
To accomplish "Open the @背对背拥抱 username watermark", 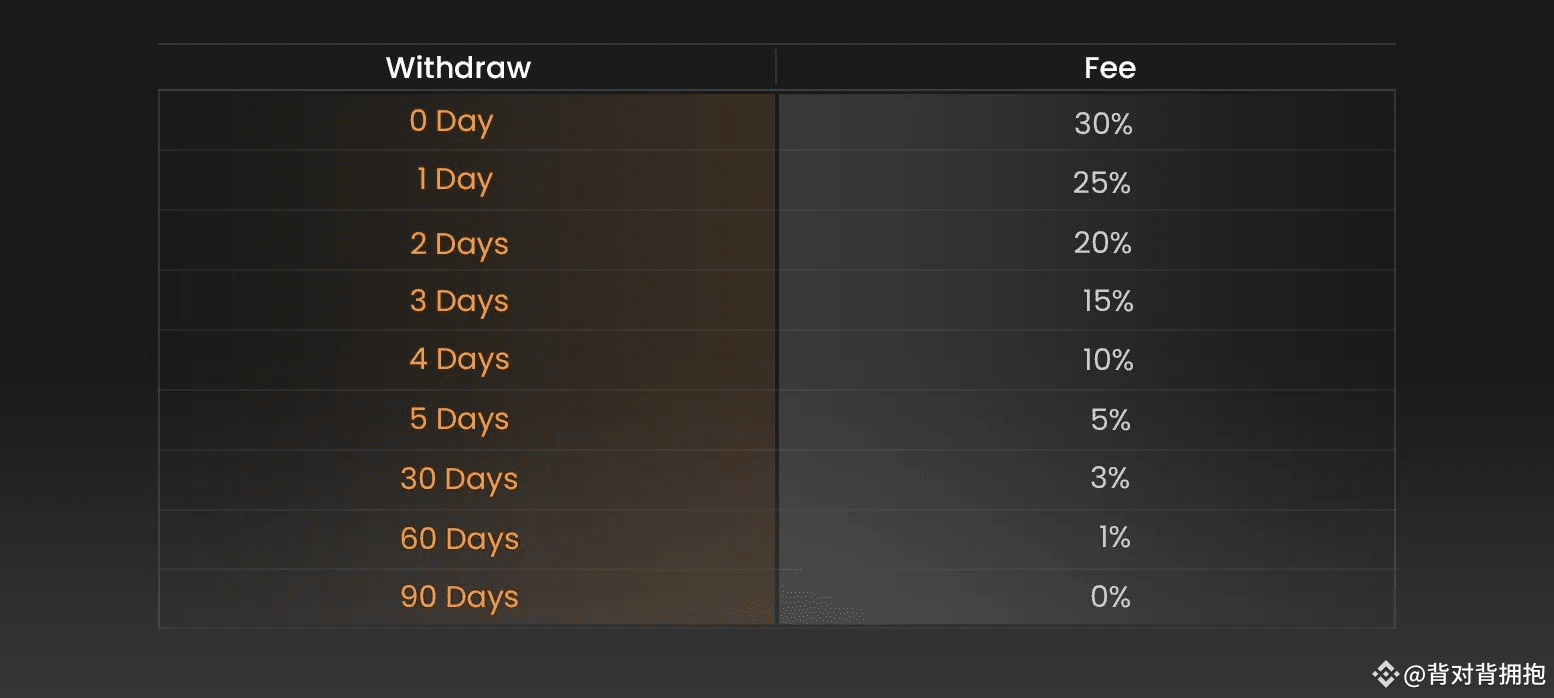I will click(1473, 675).
